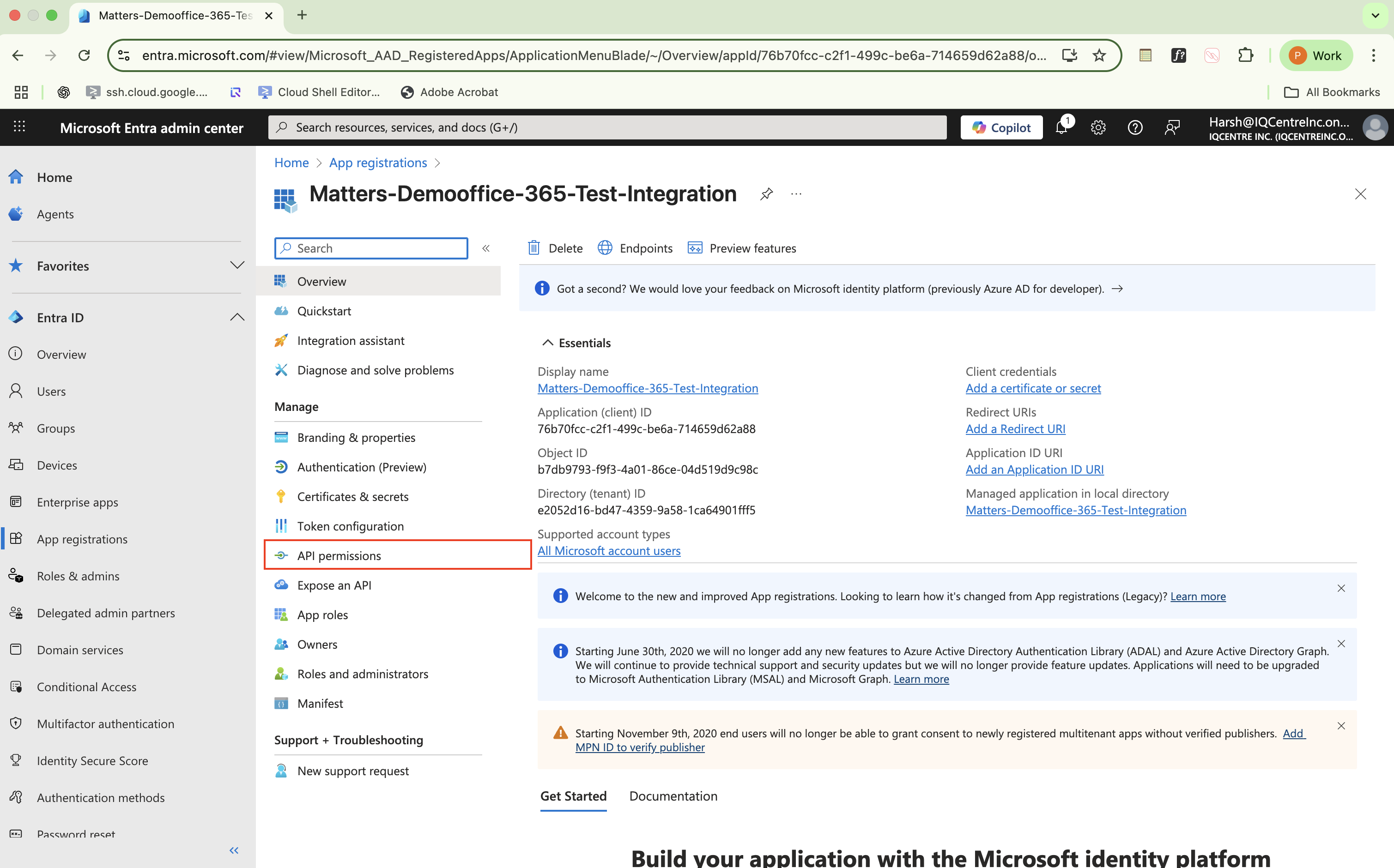Click Add an Application ID URI link
Image resolution: width=1394 pixels, height=868 pixels.
(x=1035, y=470)
